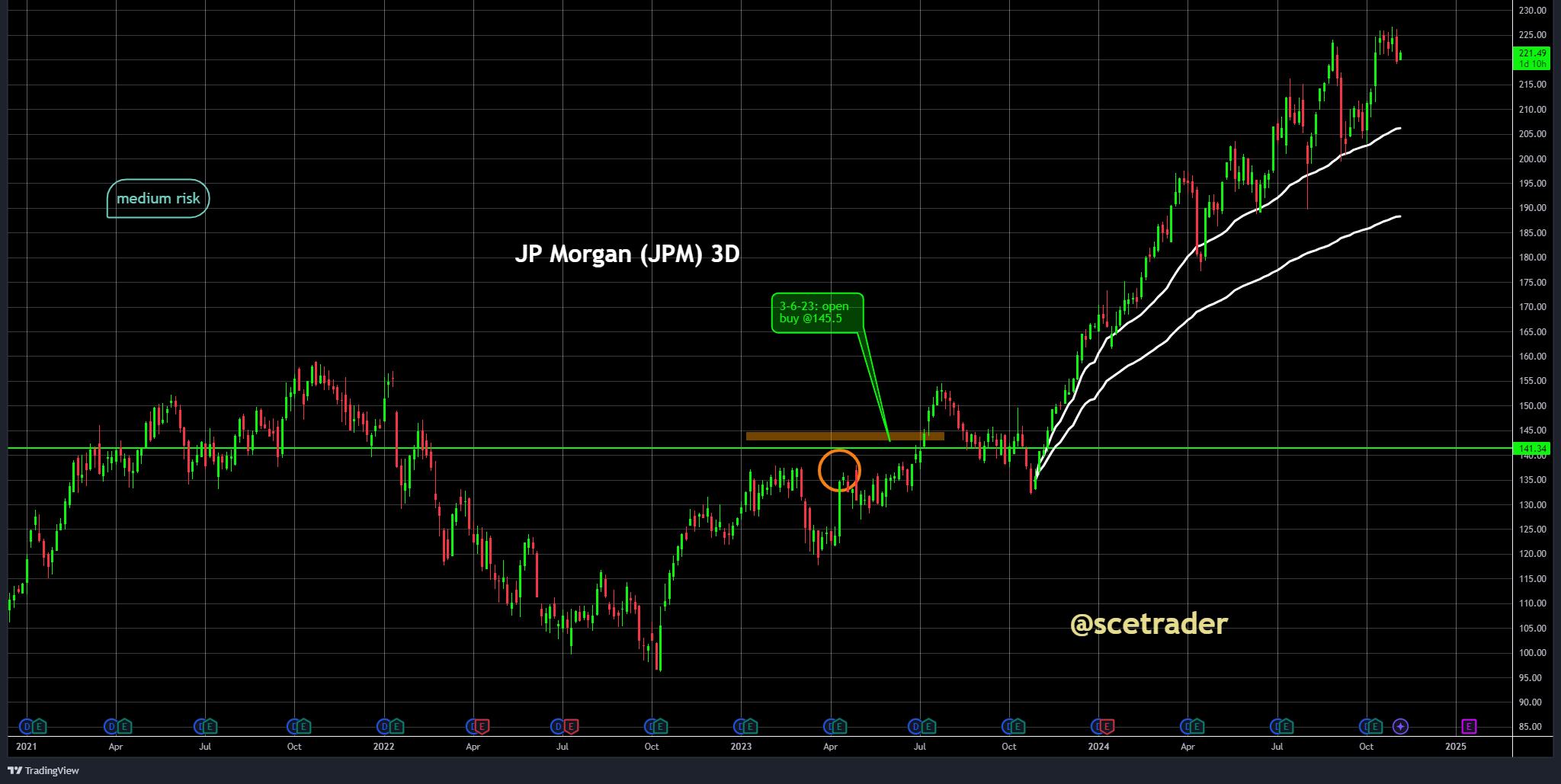Screen dimensions: 1561x784
Task: Click the TradingView logo
Action: click(x=43, y=770)
